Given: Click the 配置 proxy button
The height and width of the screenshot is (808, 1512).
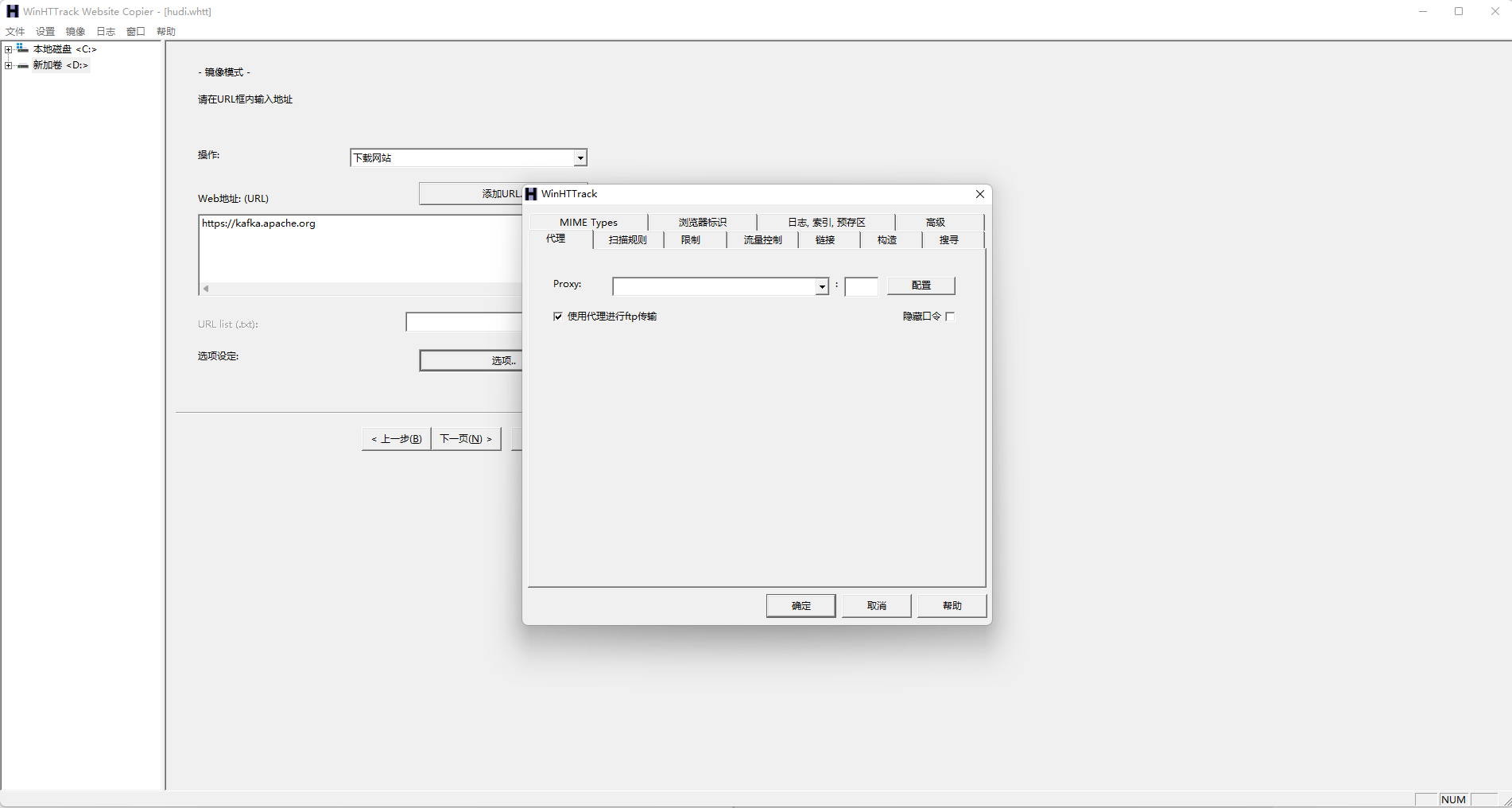Looking at the screenshot, I should point(921,286).
